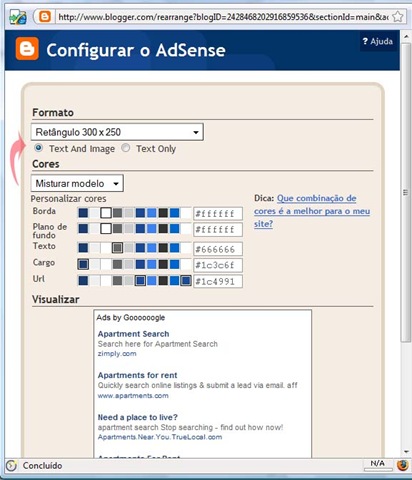Pick the medium gray swatch in Borda row
Screen dimensions: 412x480
117,213
